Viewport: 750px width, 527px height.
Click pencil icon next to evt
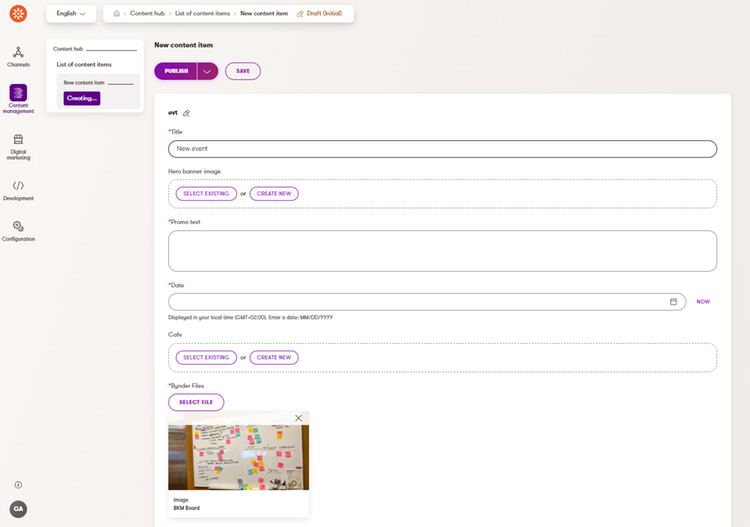187,113
